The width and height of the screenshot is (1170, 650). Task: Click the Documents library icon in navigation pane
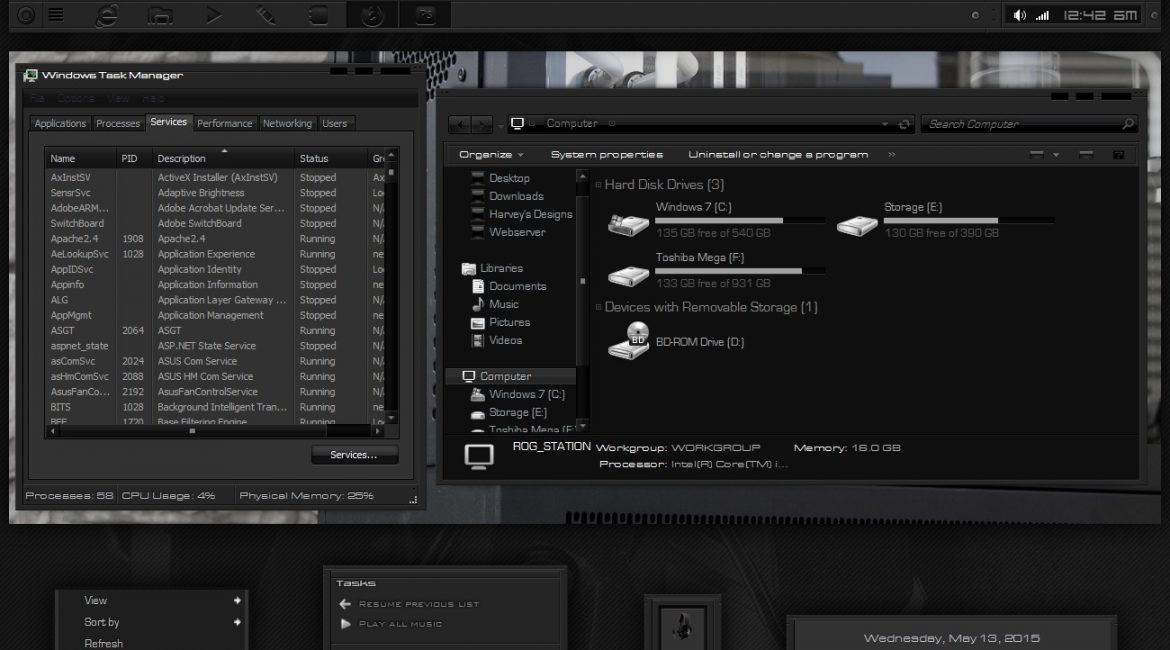(x=478, y=286)
